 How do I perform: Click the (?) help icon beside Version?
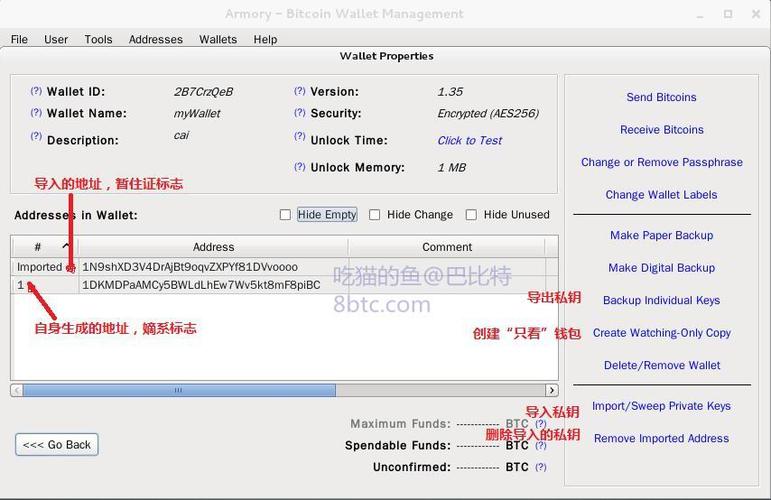pyautogui.click(x=299, y=91)
